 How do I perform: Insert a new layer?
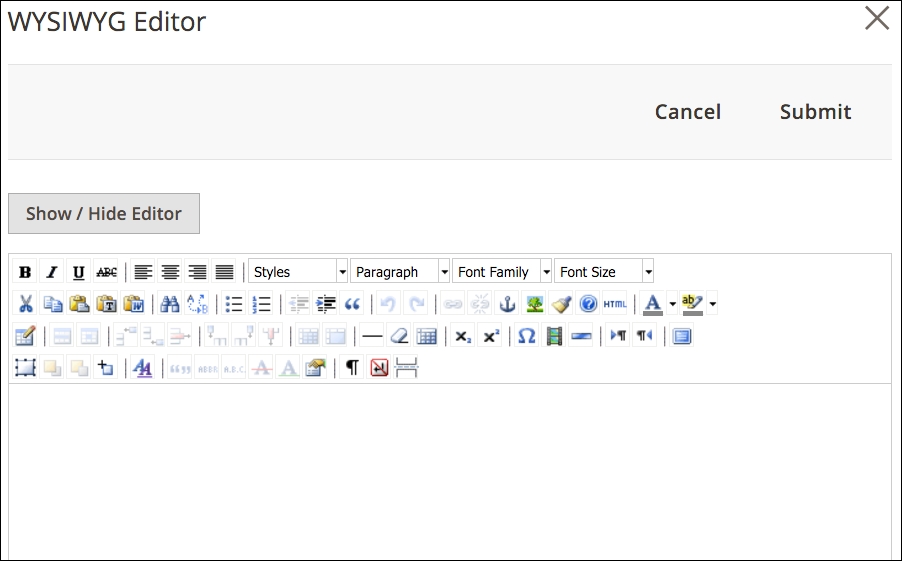25,368
